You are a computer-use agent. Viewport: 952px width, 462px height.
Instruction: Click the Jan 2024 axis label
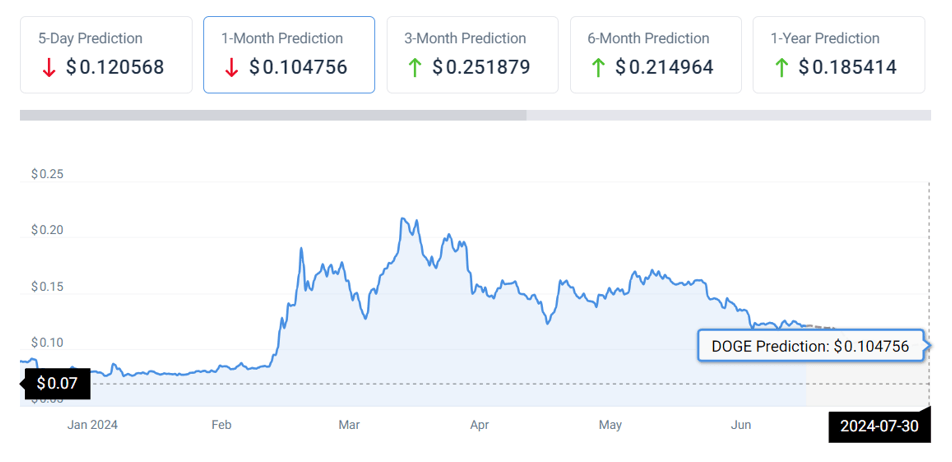[x=92, y=425]
